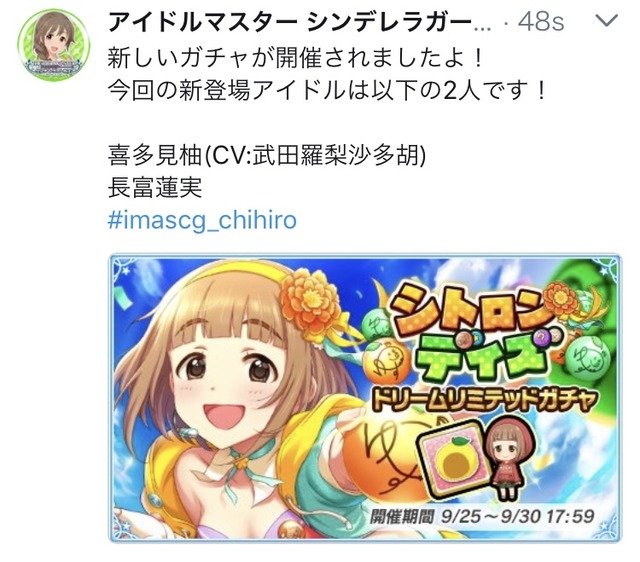Open the #imascg_chihiro hashtag

202,220
